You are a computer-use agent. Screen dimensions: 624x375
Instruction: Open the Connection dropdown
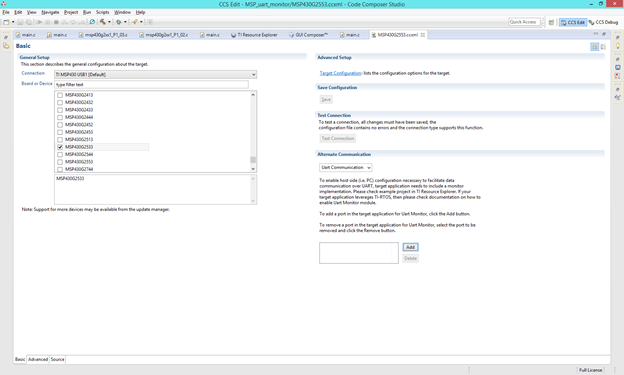coord(155,74)
